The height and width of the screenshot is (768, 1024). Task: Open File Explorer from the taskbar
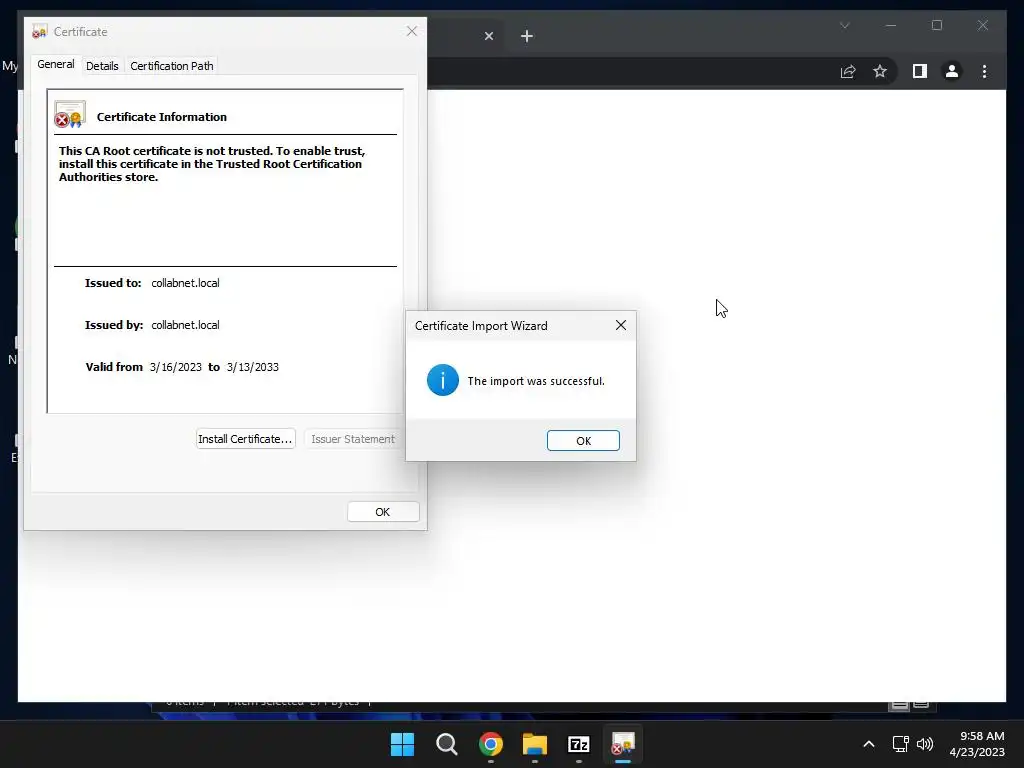(535, 744)
